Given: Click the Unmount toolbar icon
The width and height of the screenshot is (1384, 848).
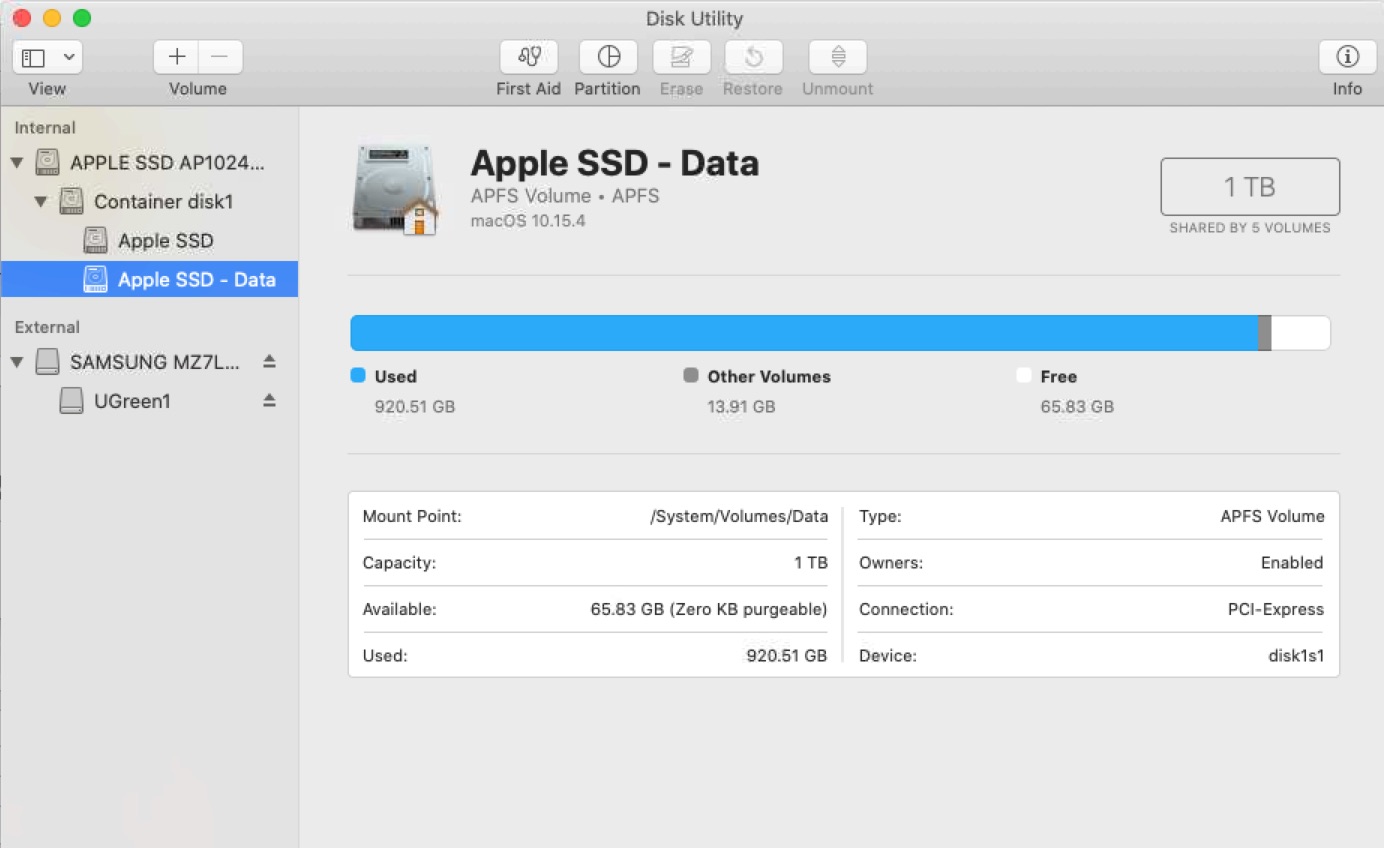Looking at the screenshot, I should click(x=838, y=57).
